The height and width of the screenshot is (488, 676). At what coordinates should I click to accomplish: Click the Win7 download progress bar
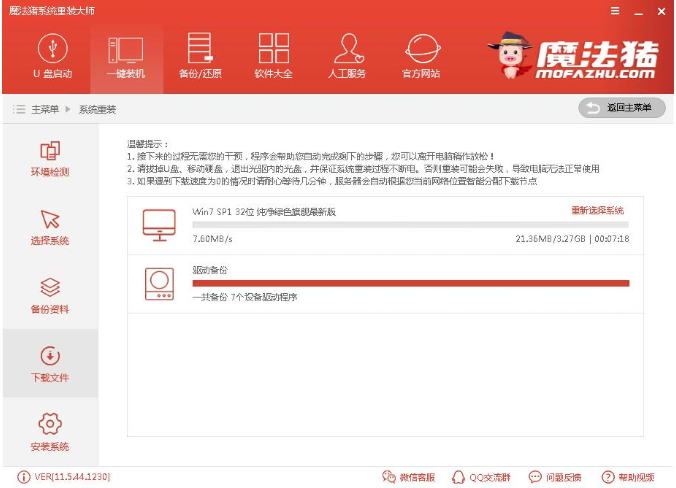coord(410,225)
